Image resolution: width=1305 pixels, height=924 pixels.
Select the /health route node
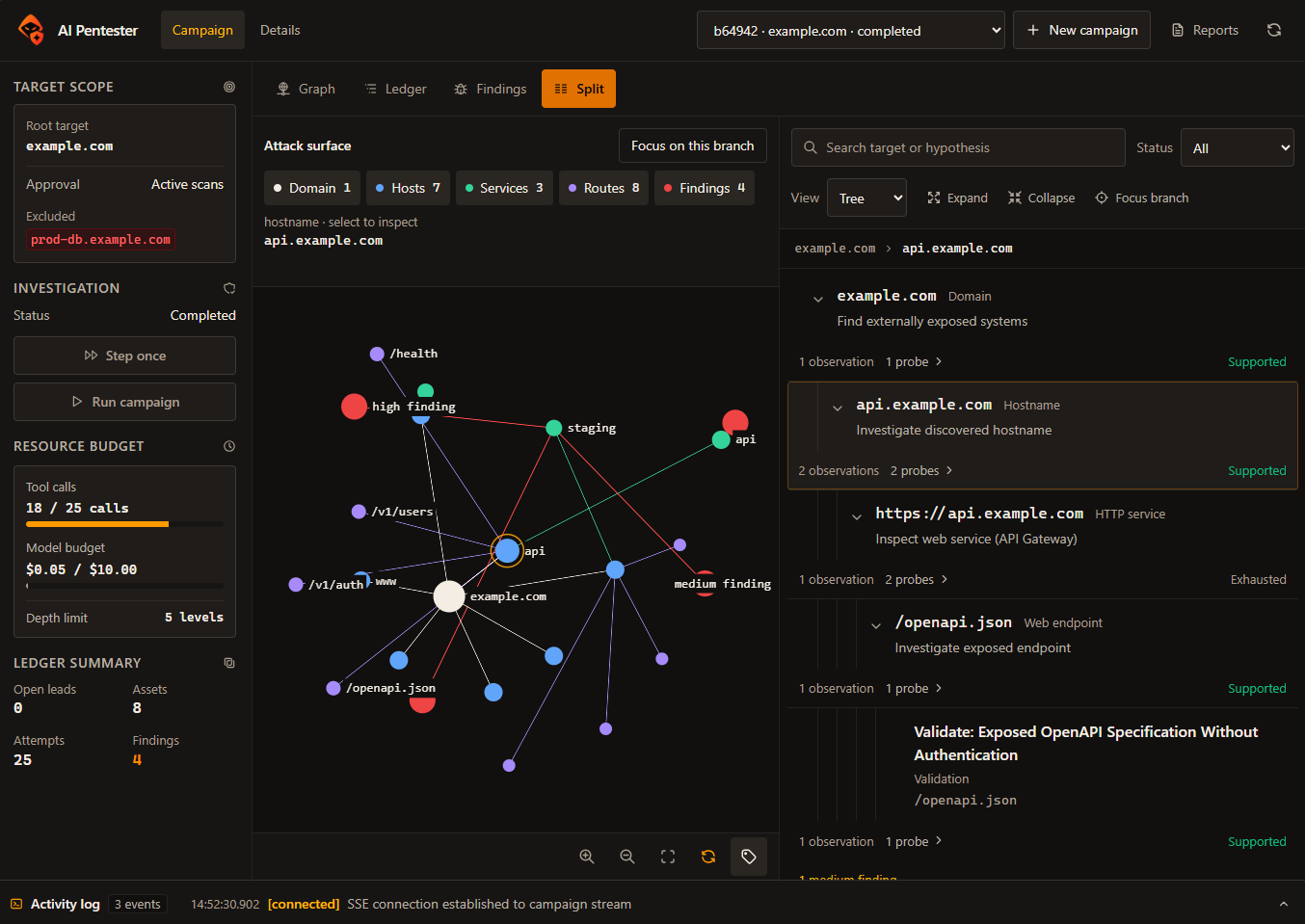tap(377, 354)
